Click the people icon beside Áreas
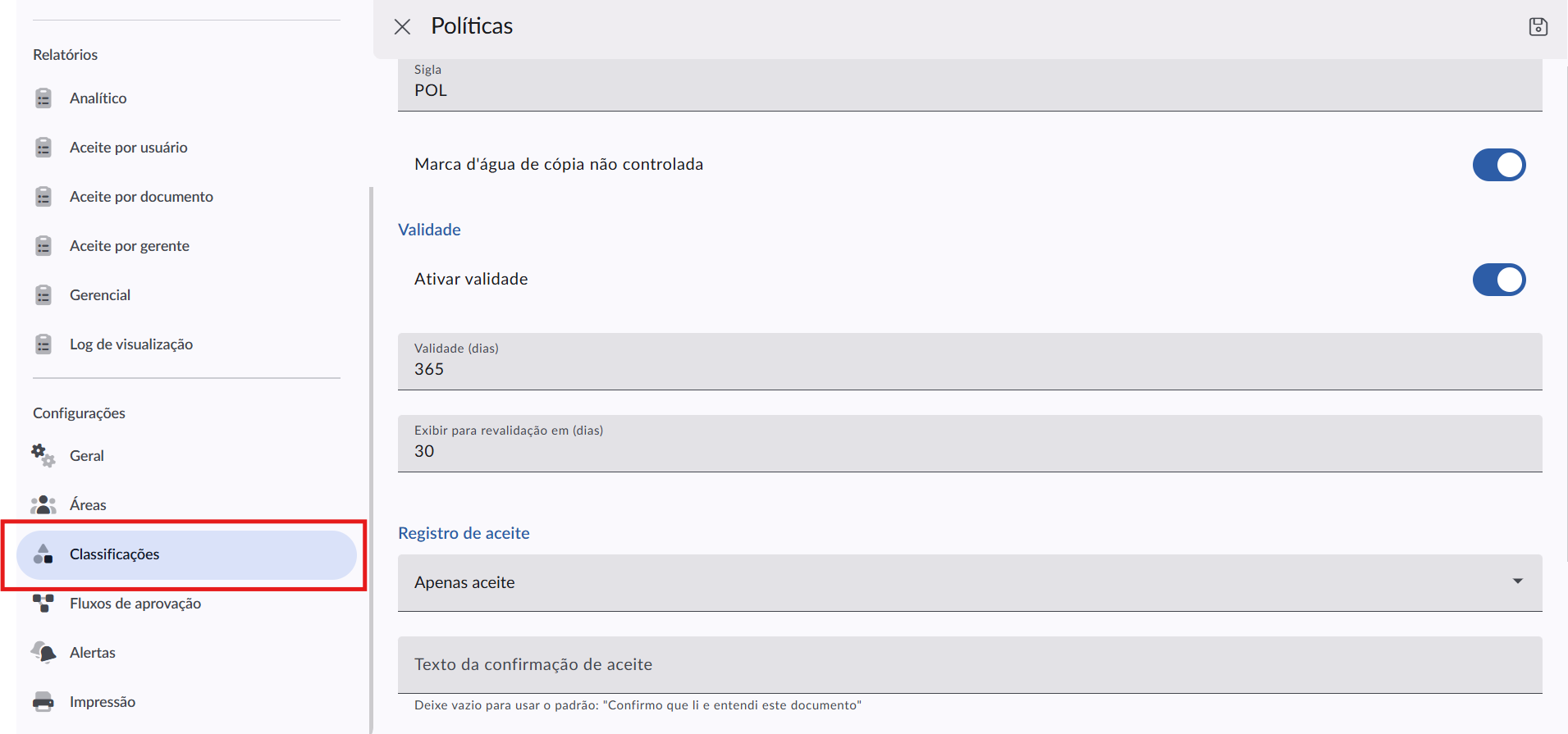Screen dimensions: 1568x734 pos(43,505)
